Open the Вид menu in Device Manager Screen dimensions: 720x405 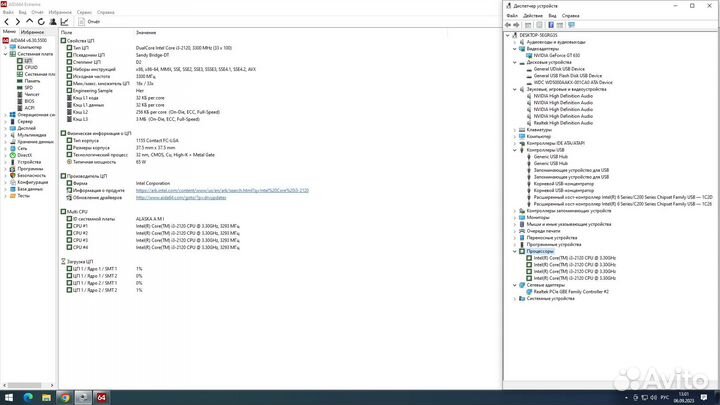pyautogui.click(x=552, y=16)
